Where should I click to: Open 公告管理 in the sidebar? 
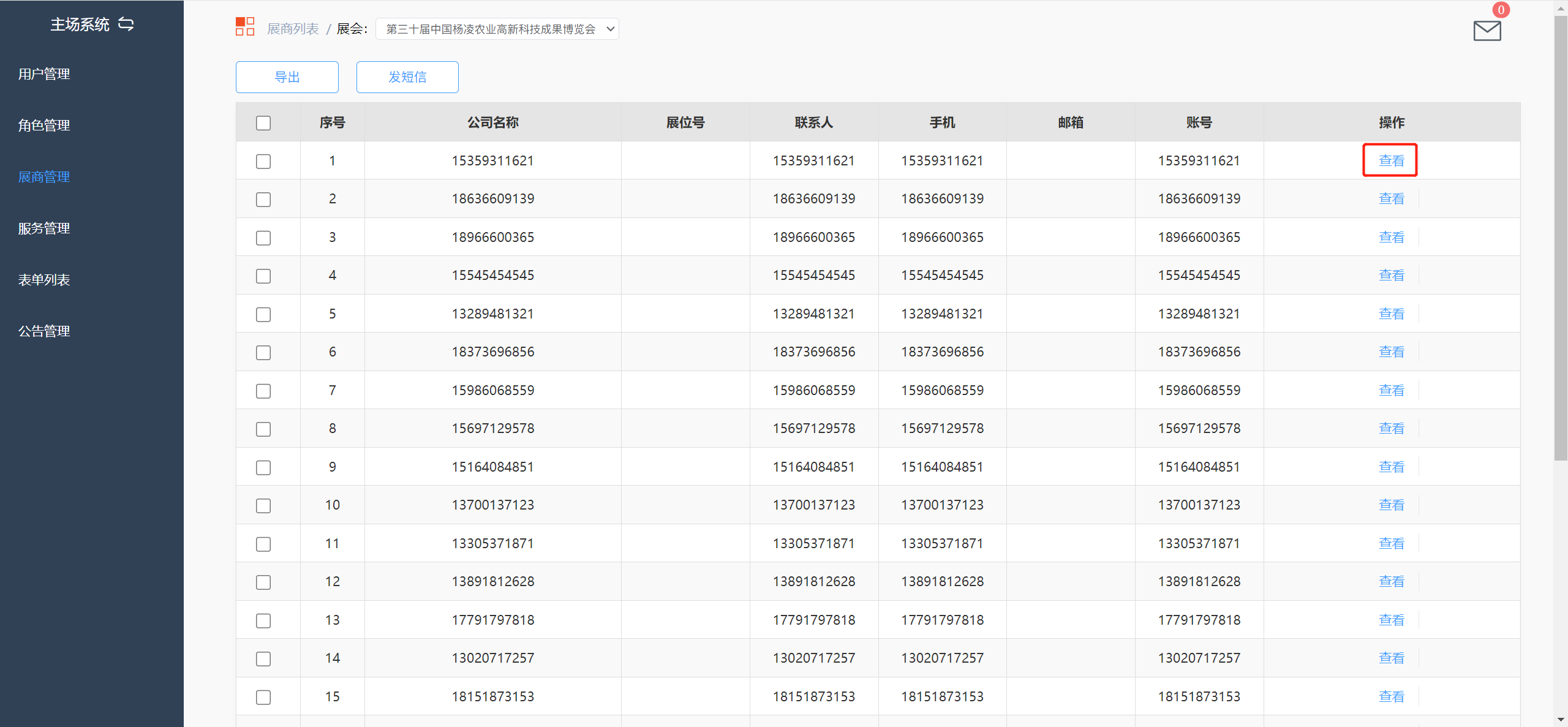44,331
